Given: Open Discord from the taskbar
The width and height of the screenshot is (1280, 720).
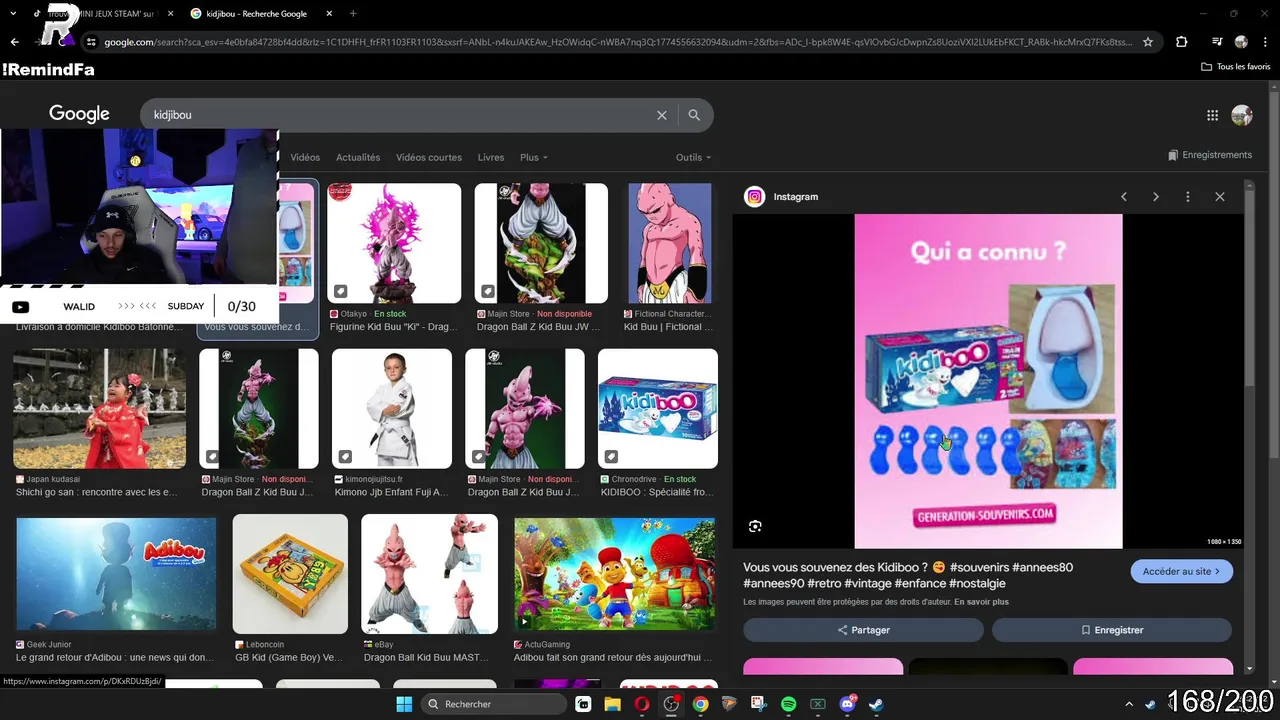Looking at the screenshot, I should click(847, 704).
